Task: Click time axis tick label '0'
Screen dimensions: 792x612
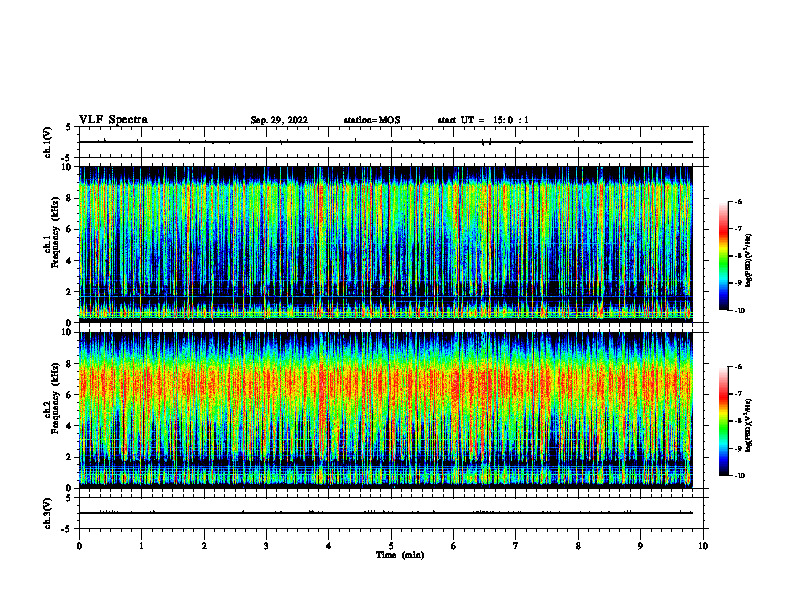Action: pyautogui.click(x=79, y=546)
